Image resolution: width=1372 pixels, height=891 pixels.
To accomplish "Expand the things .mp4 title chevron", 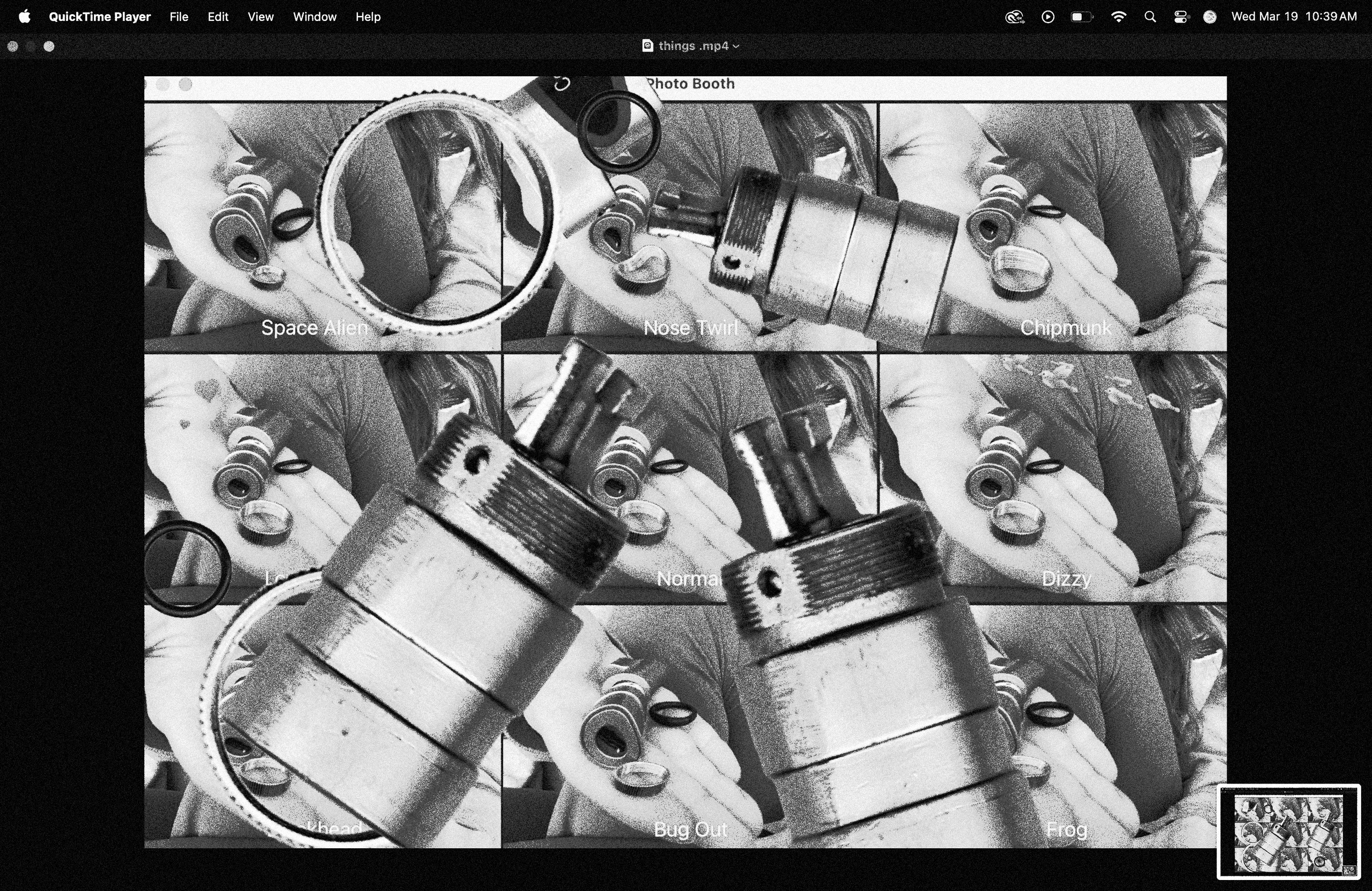I will [x=736, y=46].
